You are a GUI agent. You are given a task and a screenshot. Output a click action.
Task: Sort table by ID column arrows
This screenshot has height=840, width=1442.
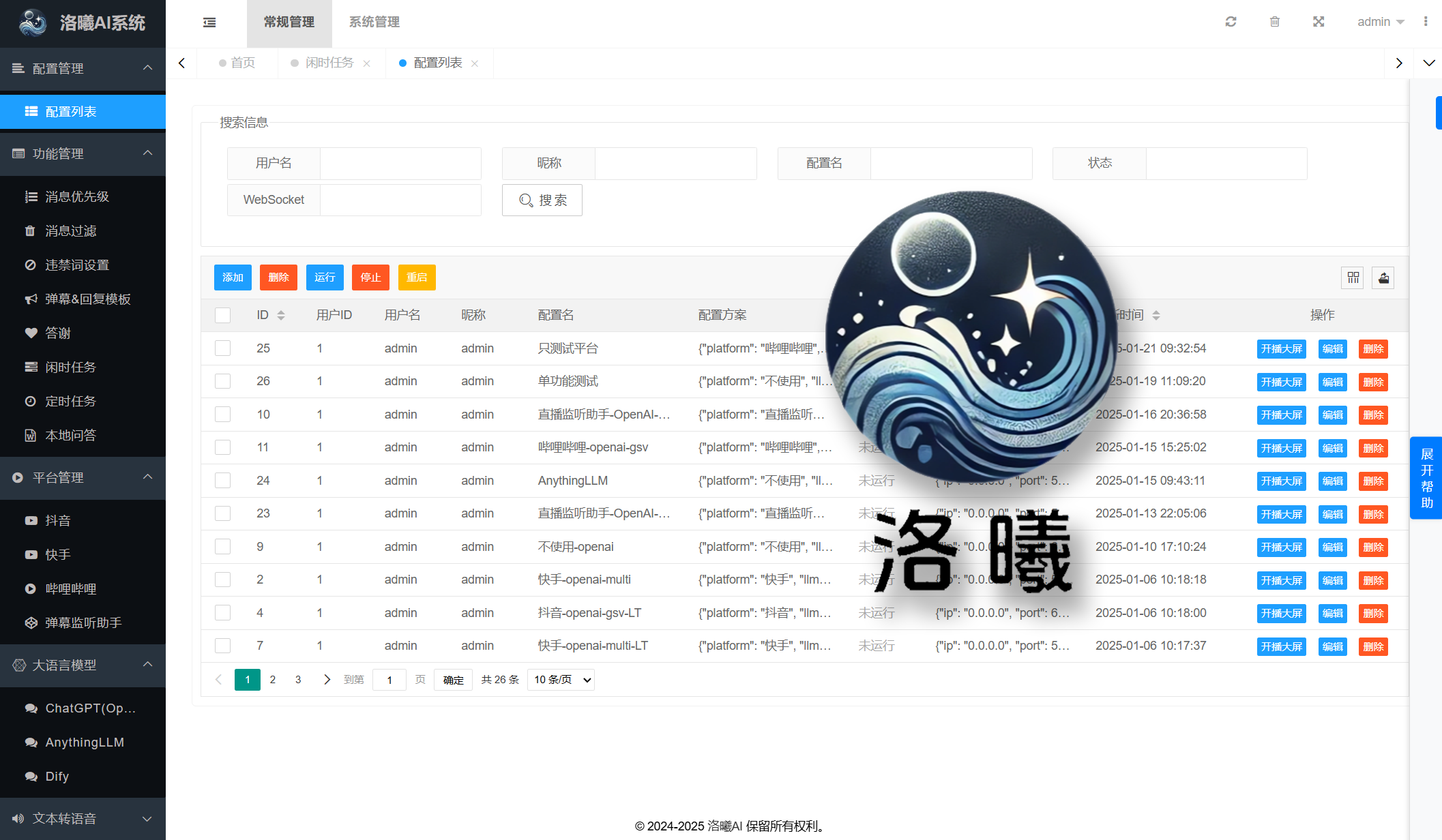point(280,315)
